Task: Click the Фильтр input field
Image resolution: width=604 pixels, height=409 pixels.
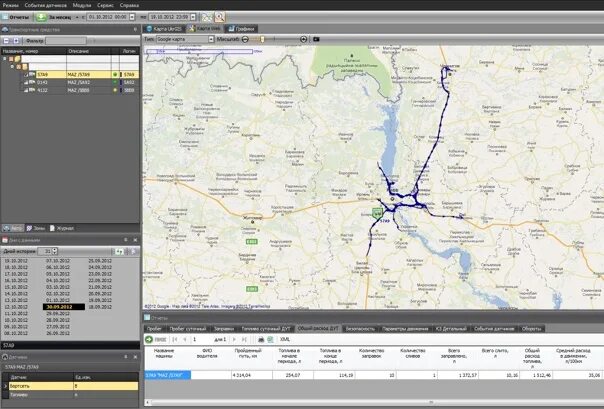Action: pyautogui.click(x=66, y=41)
